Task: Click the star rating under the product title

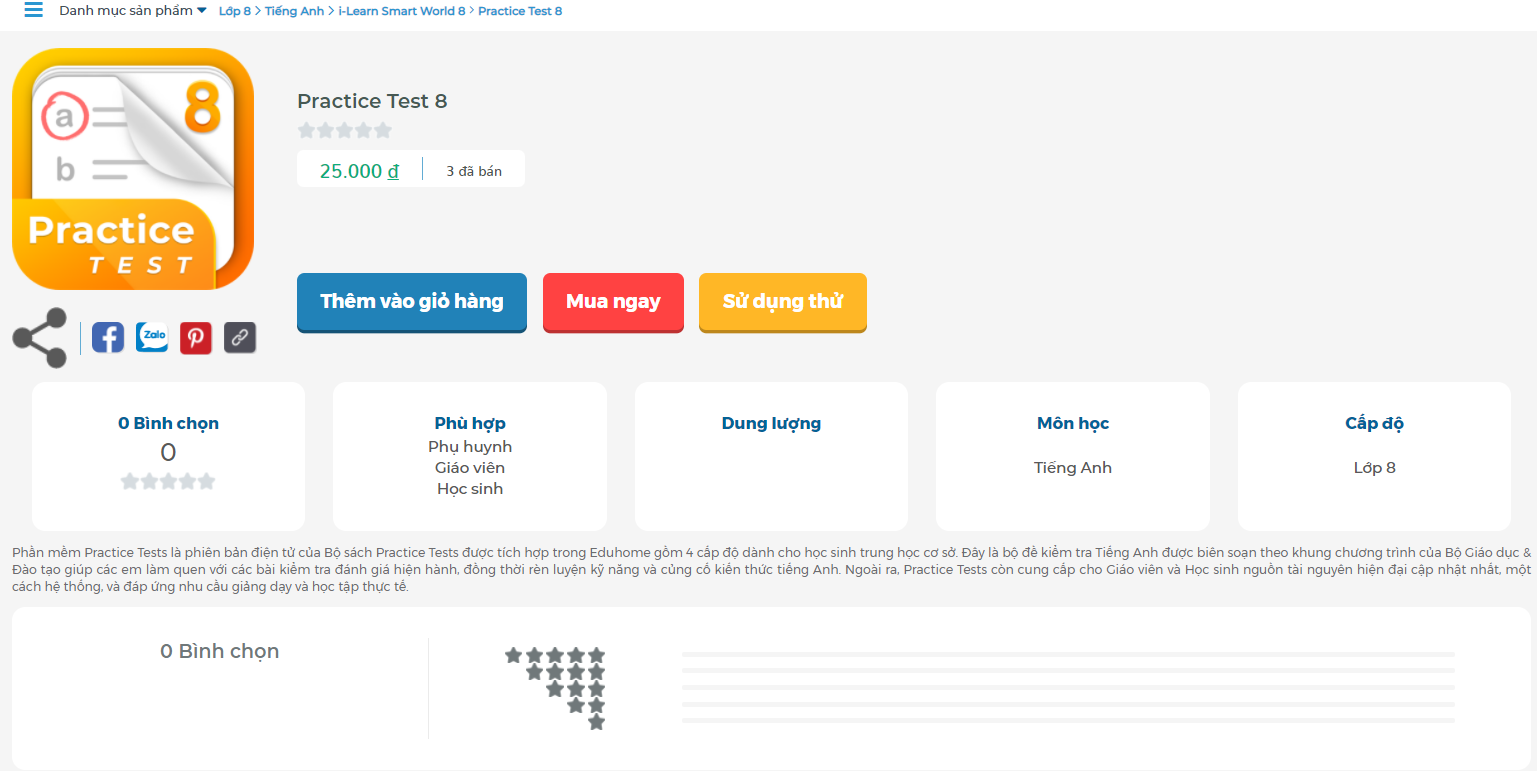Action: coord(345,130)
